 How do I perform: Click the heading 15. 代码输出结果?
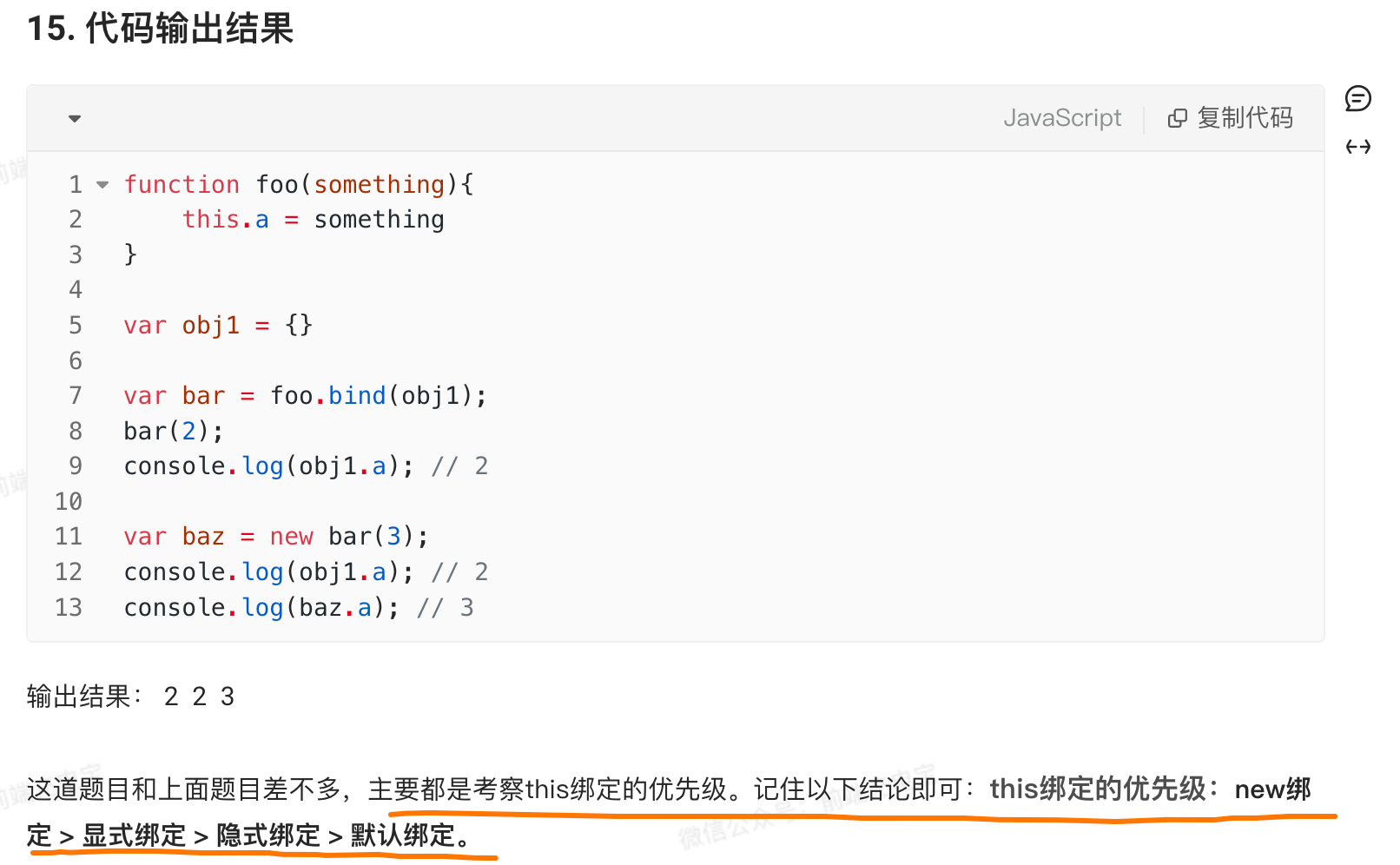point(161,29)
